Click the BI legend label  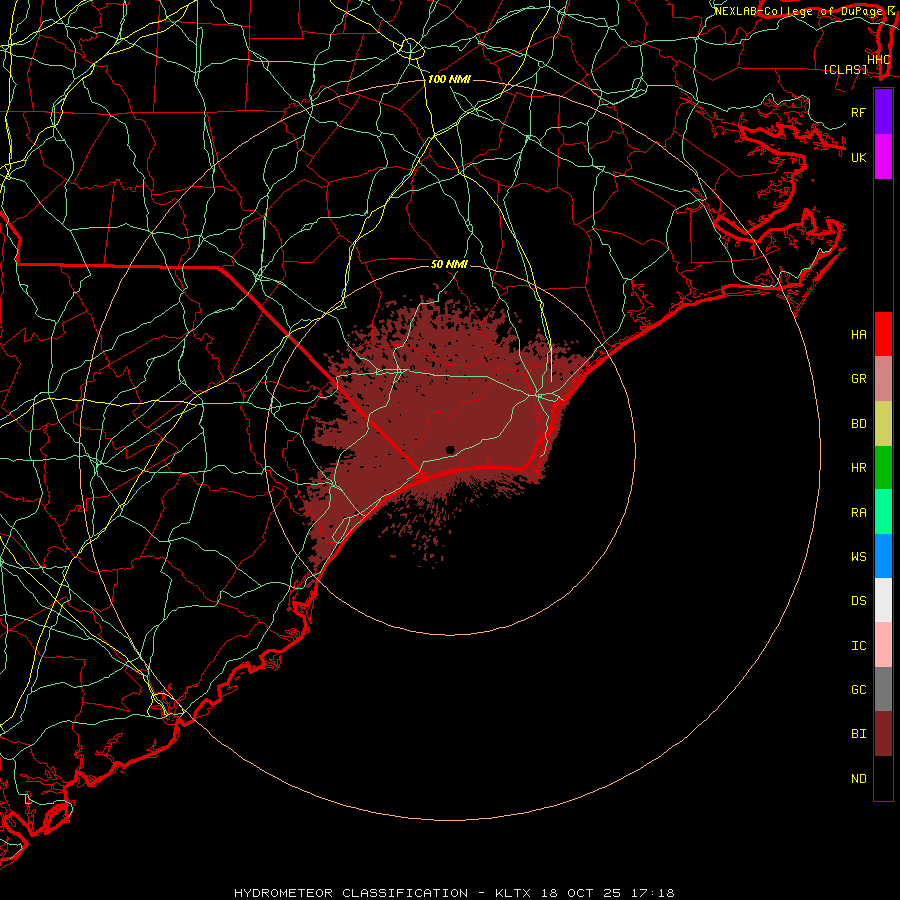tap(858, 734)
